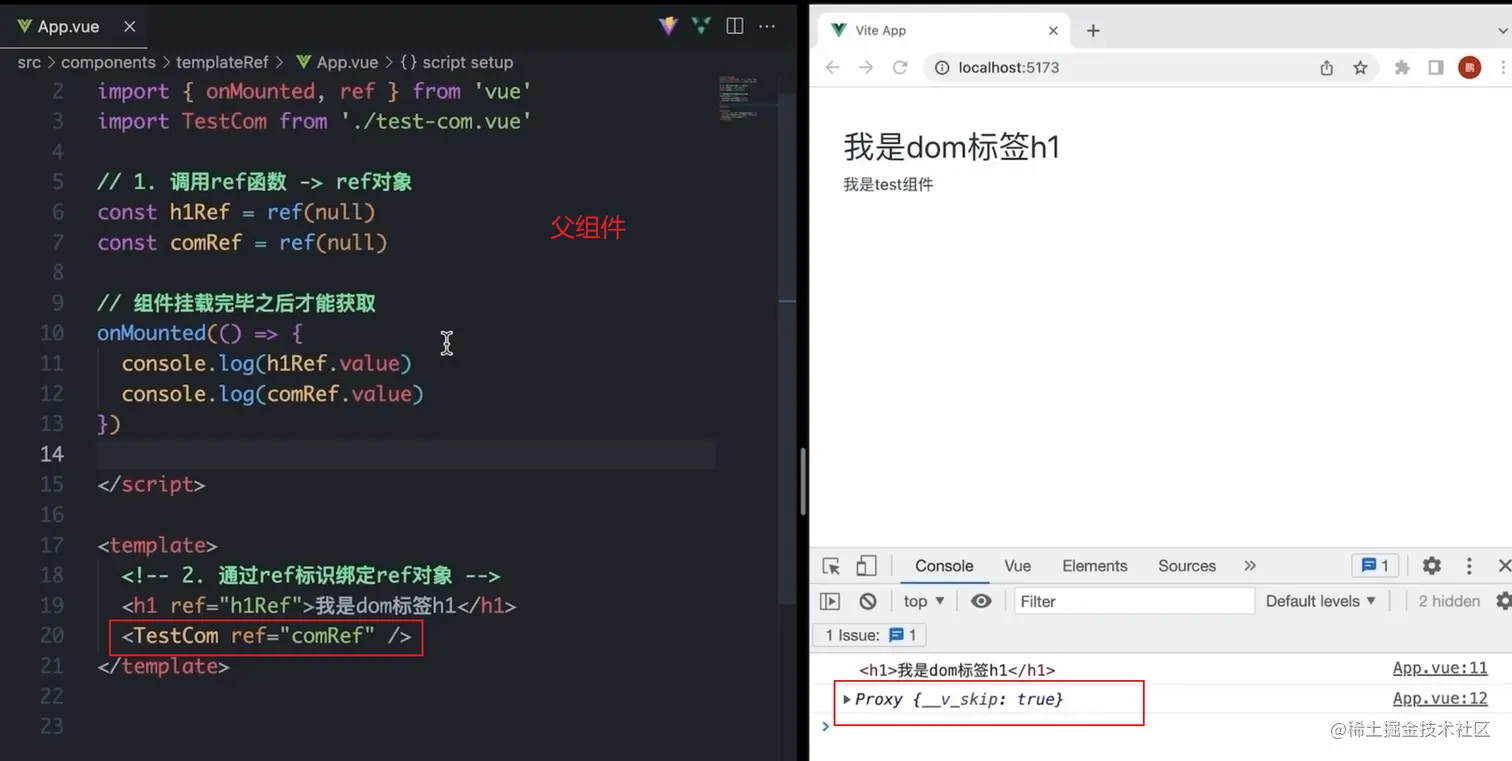Click 'src' in the breadcrumb path
Image resolution: width=1512 pixels, height=761 pixels.
(x=29, y=62)
